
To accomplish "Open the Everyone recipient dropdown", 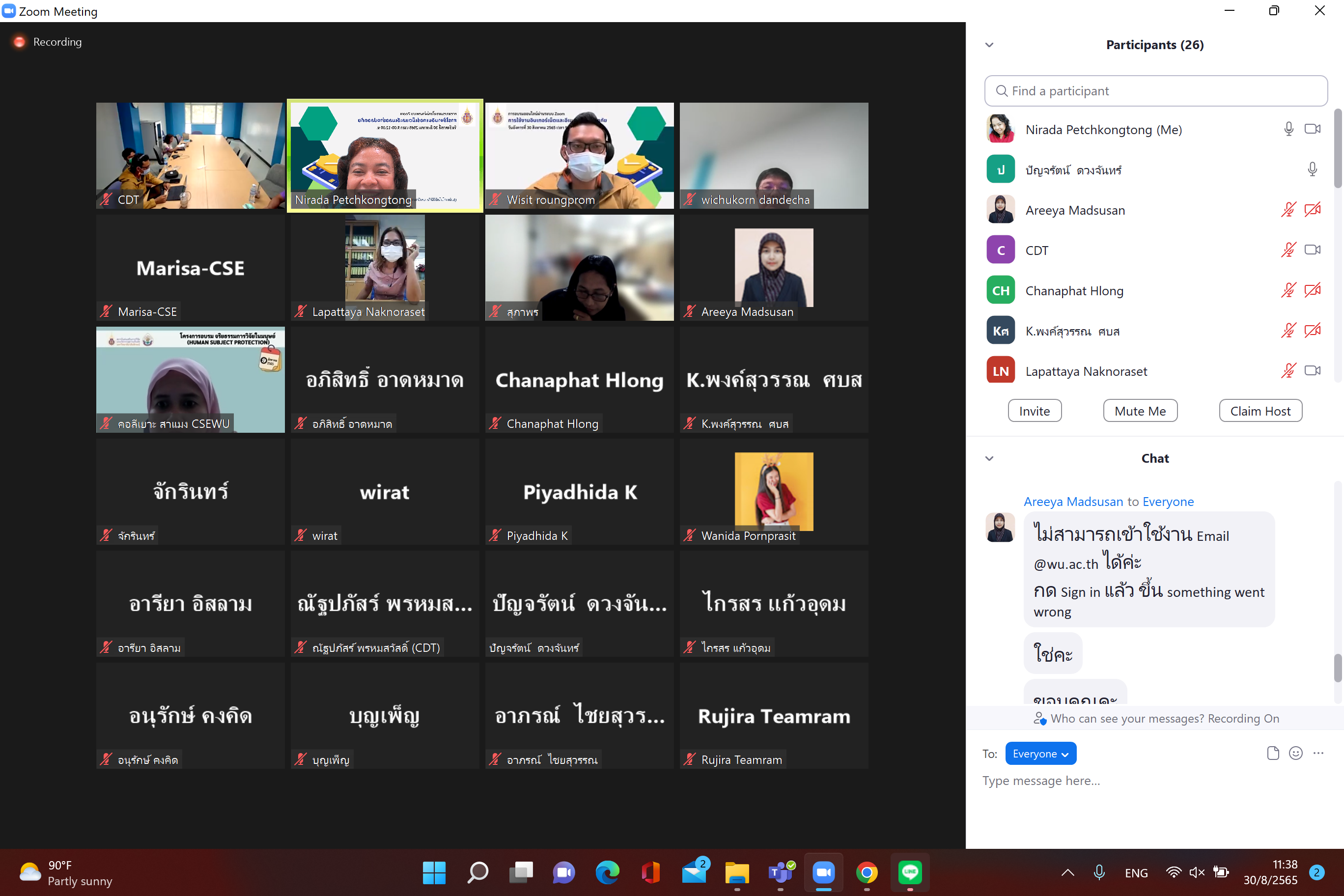I will [1040, 753].
